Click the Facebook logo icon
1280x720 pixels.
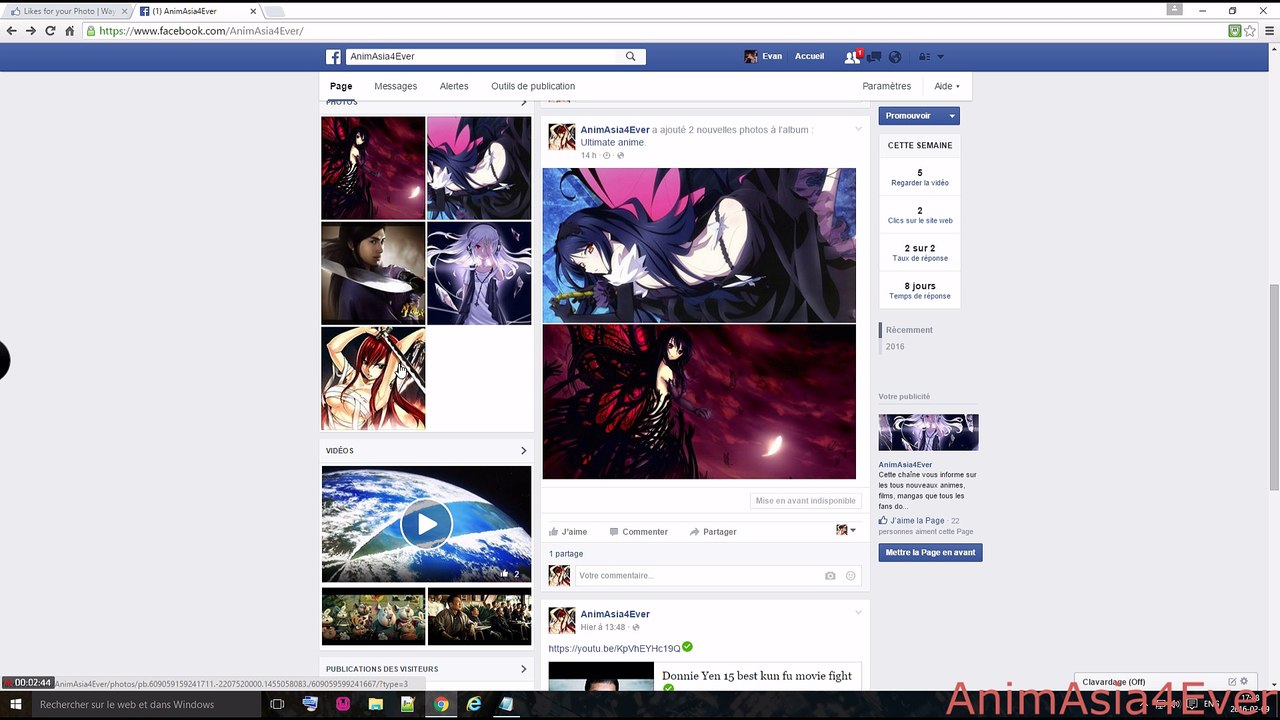point(334,57)
